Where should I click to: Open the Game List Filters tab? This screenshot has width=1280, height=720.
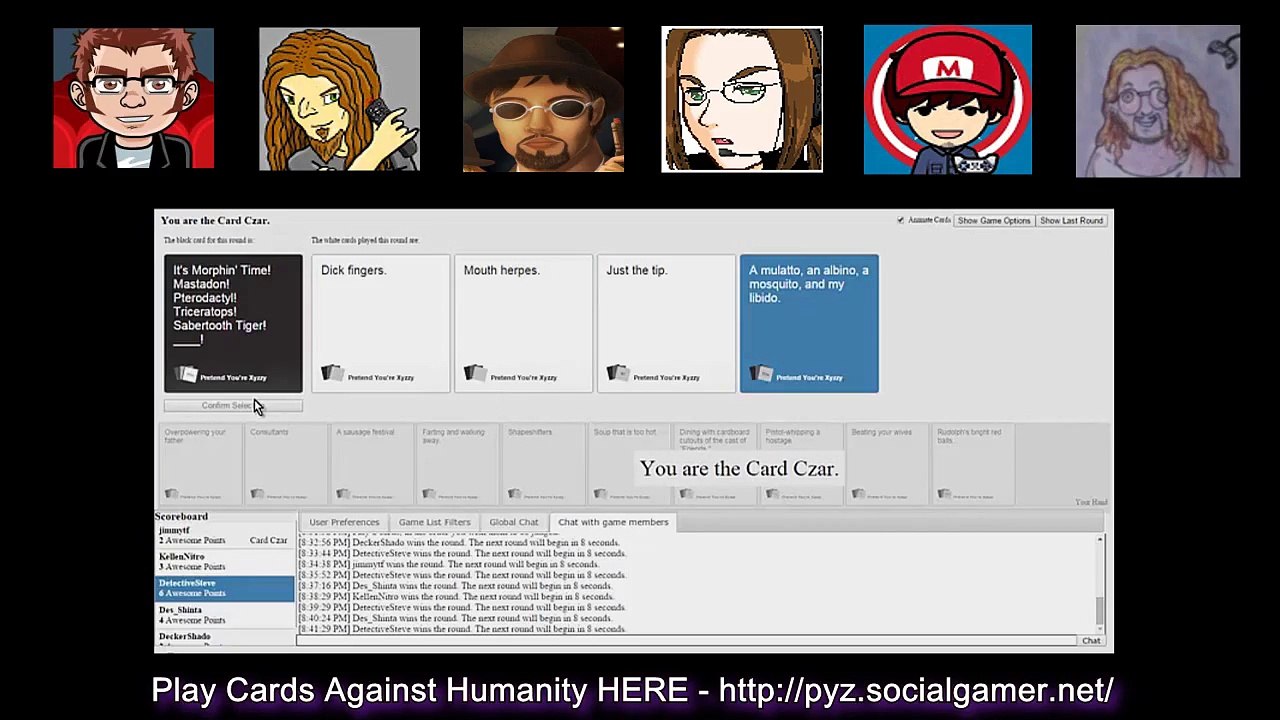click(434, 522)
